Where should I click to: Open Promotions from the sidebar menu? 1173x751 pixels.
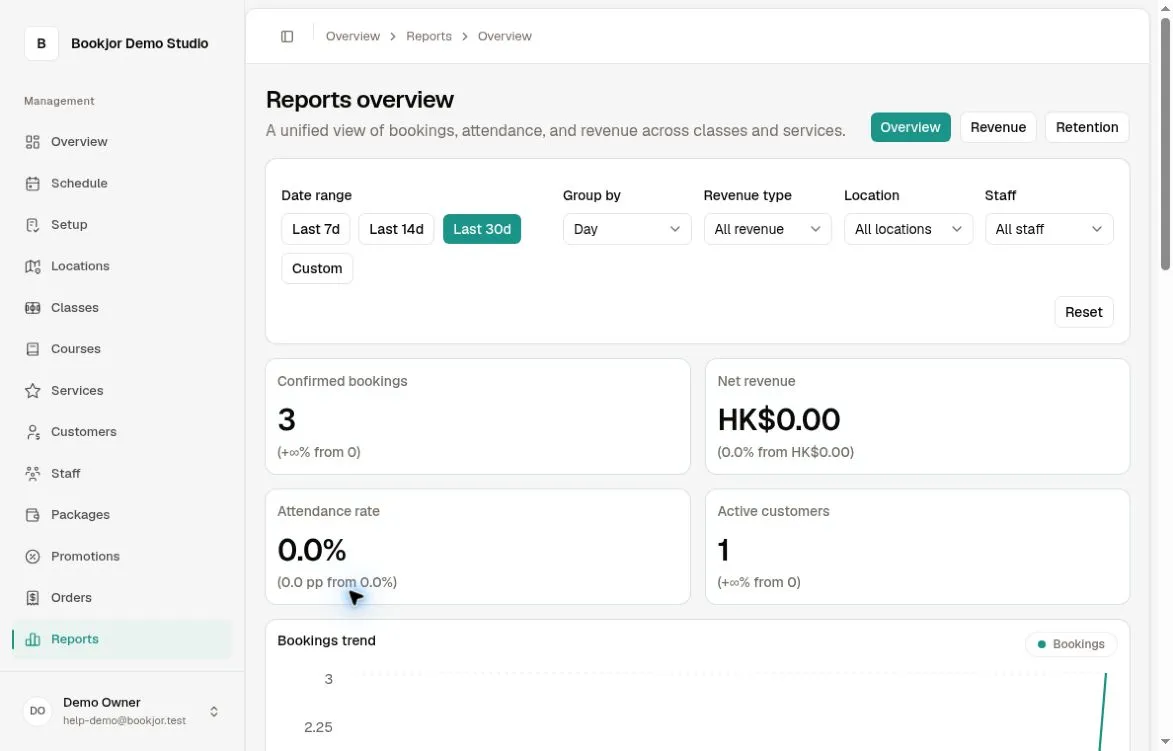pos(121,557)
